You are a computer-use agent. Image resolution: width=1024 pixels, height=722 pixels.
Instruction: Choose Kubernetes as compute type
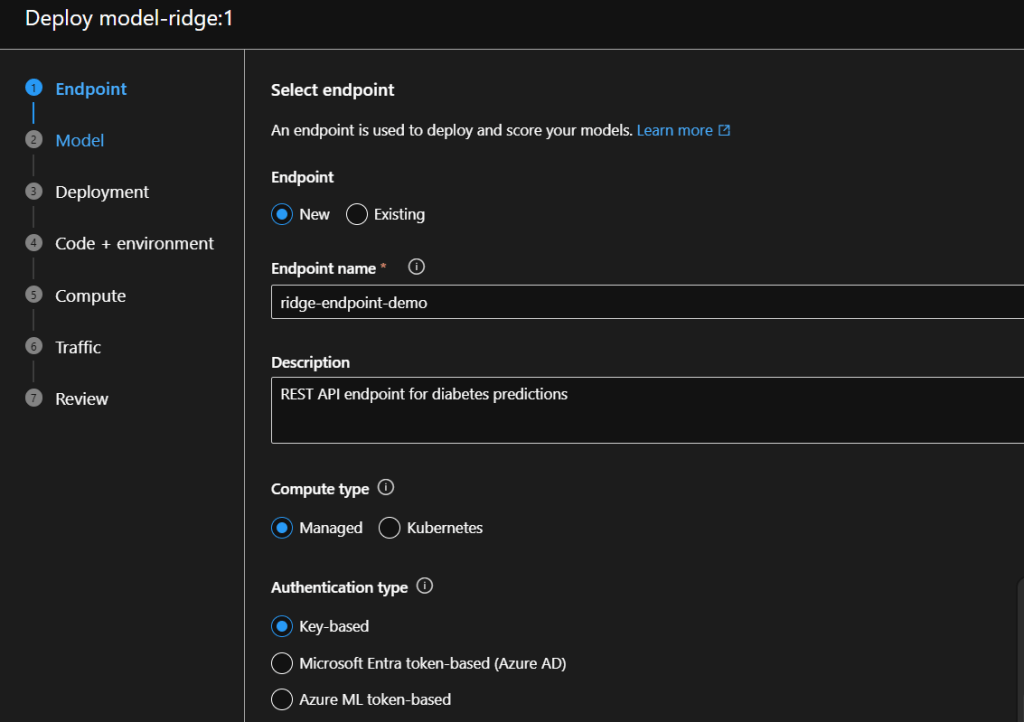[x=390, y=528]
